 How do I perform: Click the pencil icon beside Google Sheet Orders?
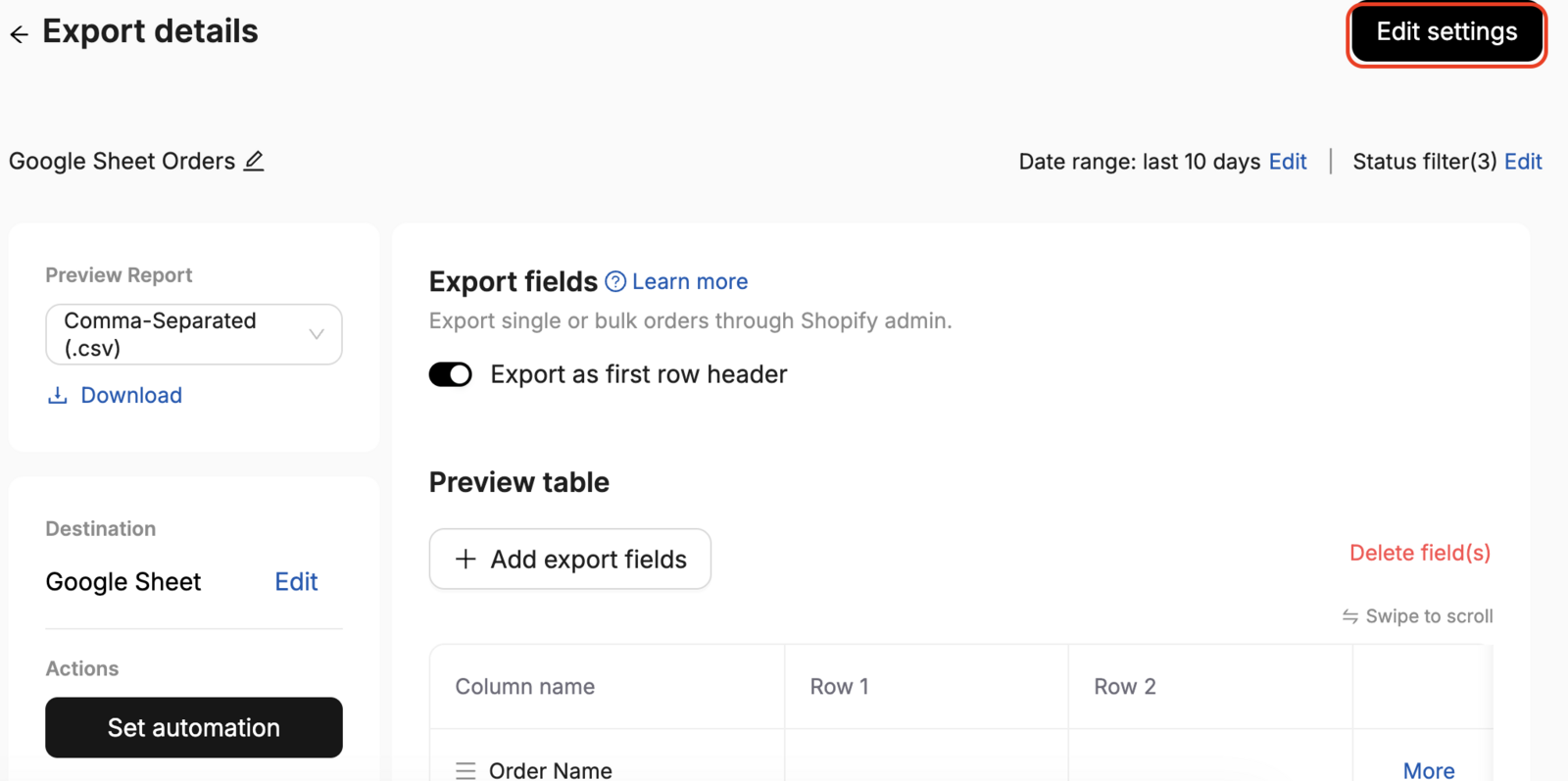[x=254, y=161]
